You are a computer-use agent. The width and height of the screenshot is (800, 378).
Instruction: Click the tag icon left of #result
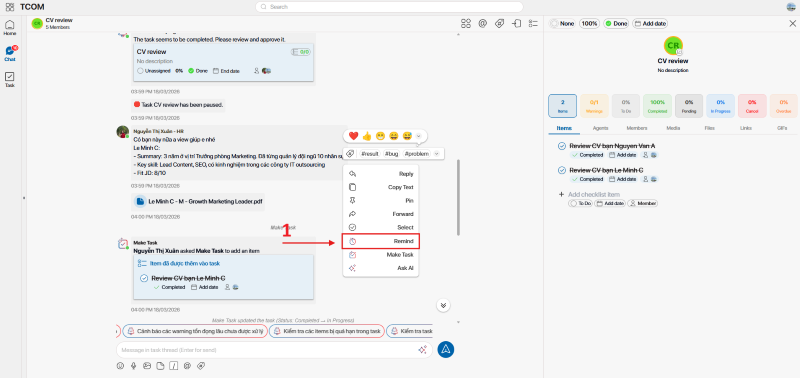[x=350, y=154]
